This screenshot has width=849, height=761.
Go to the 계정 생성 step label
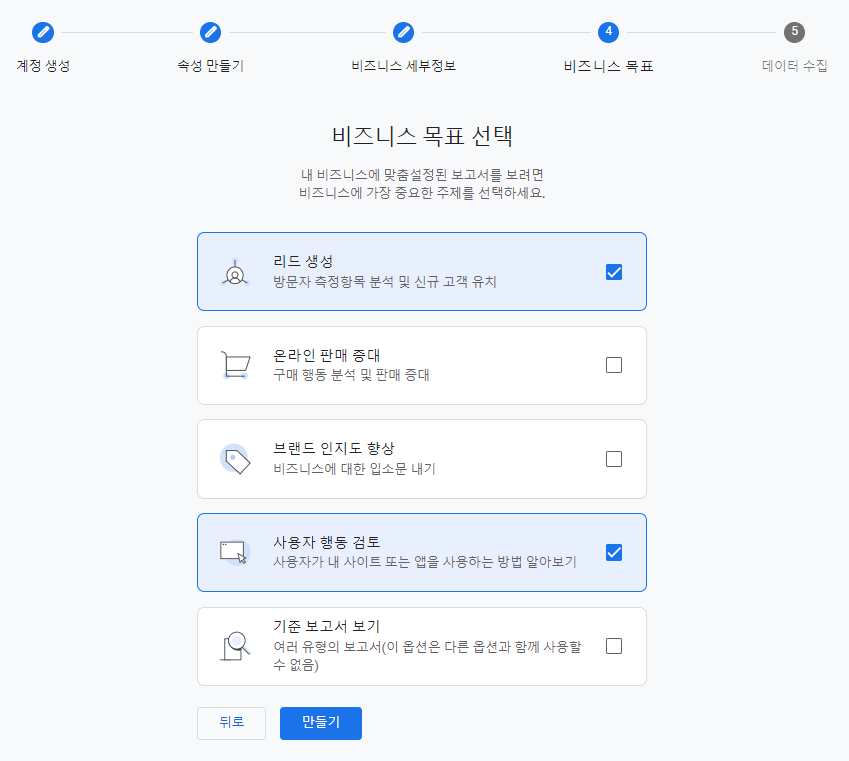tap(43, 66)
